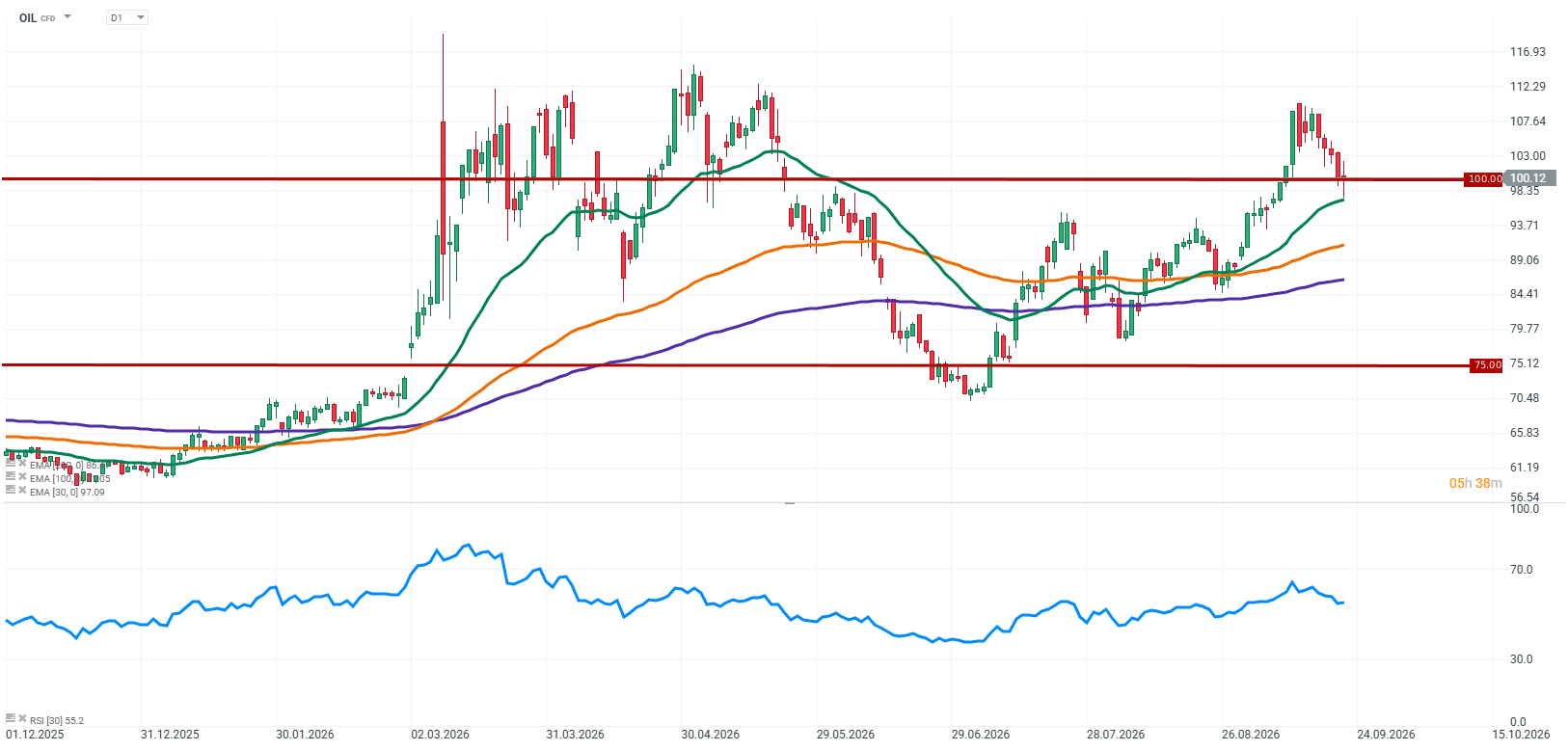Click the RSI [30] 55.2 legend label
The width and height of the screenshot is (1568, 751).
click(x=57, y=720)
